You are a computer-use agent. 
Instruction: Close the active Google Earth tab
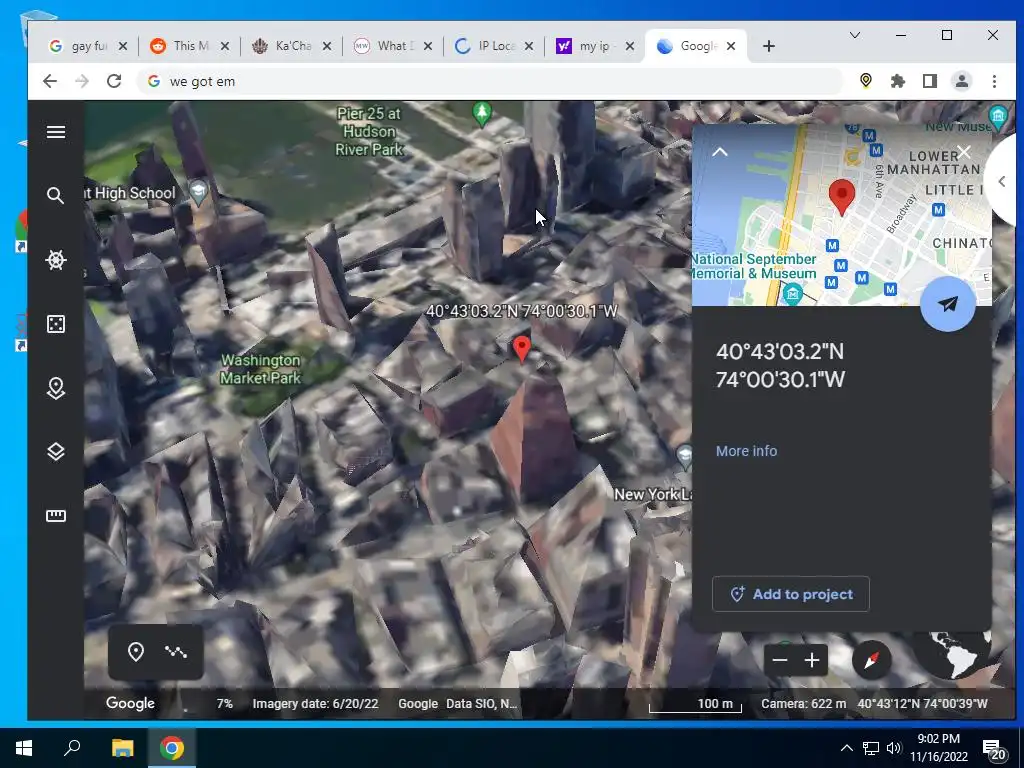(x=731, y=46)
